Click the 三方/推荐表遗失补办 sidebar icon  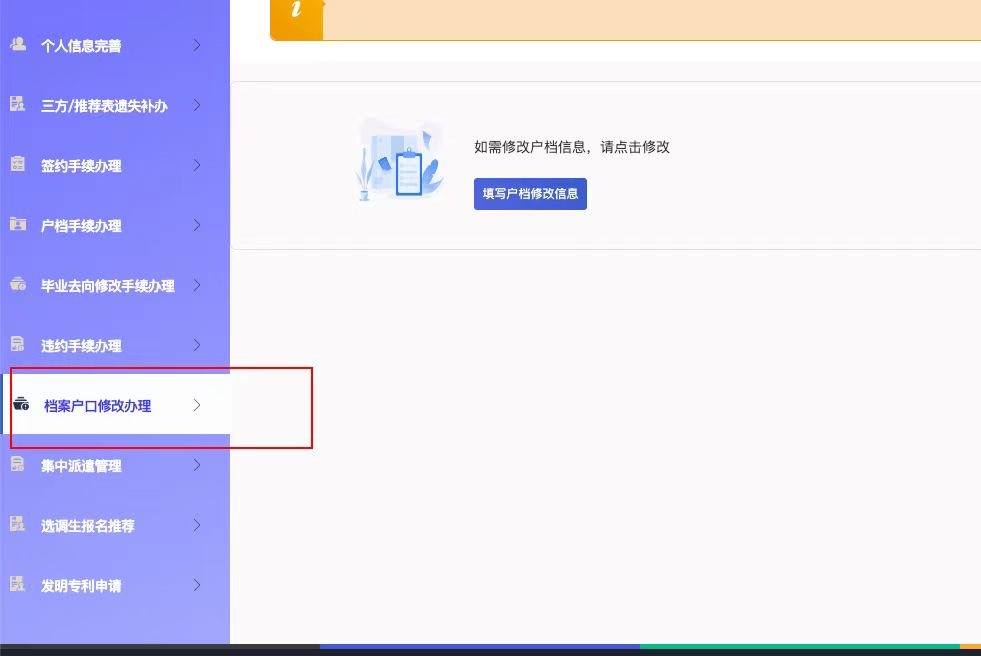click(x=18, y=105)
